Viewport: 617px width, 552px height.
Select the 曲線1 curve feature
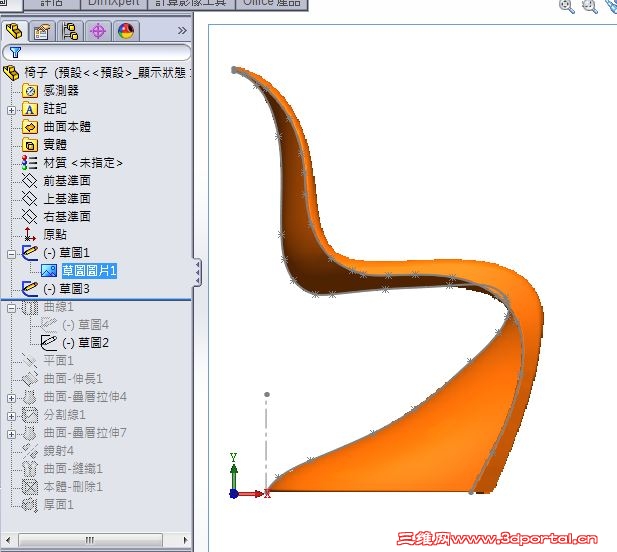[x=58, y=306]
